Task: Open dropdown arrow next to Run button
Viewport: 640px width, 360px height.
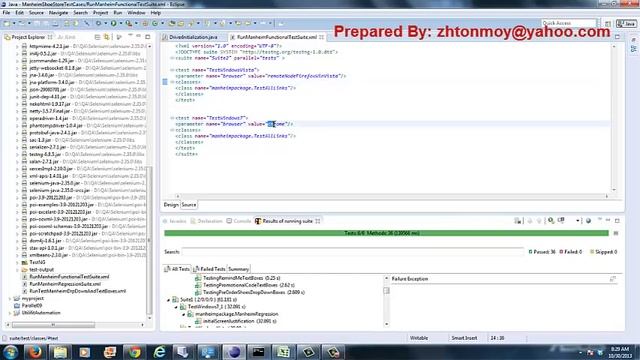Action: tap(120, 24)
